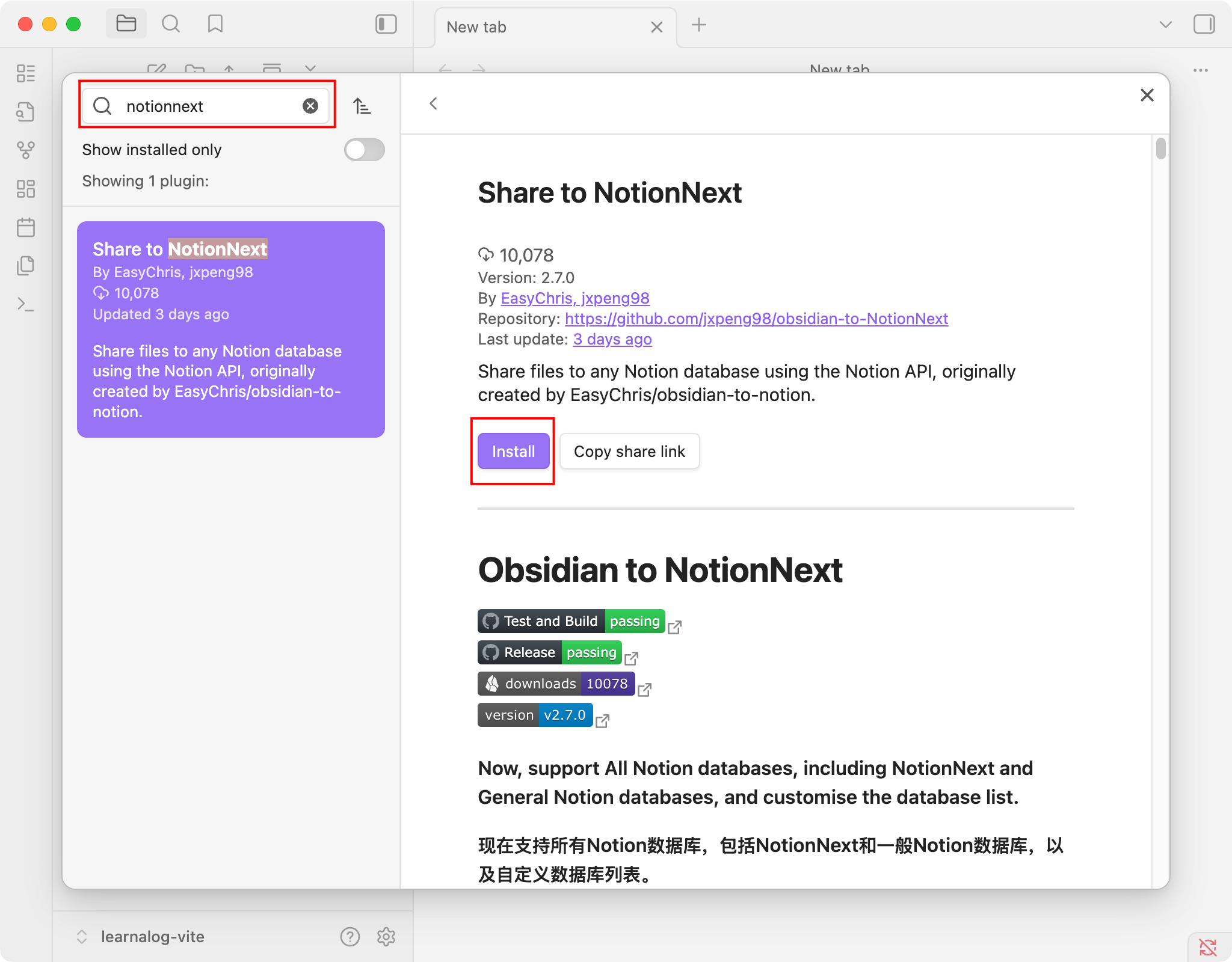Toggle the right sidebar panel

[1204, 24]
